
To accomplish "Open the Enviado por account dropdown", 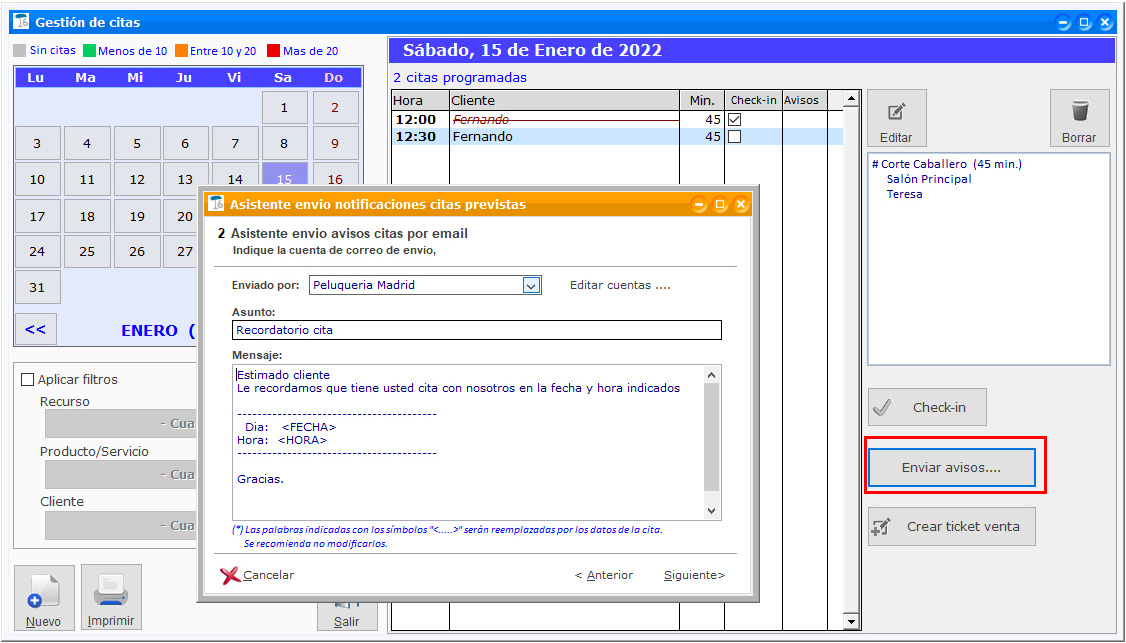I will point(531,285).
